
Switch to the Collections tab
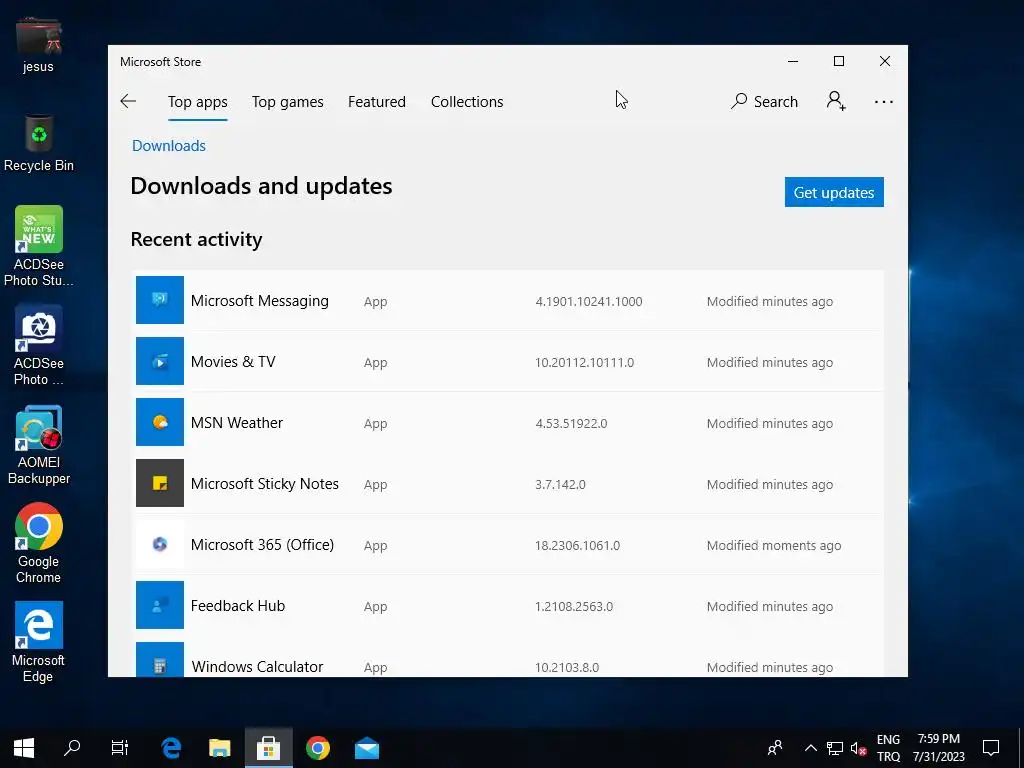pos(467,102)
